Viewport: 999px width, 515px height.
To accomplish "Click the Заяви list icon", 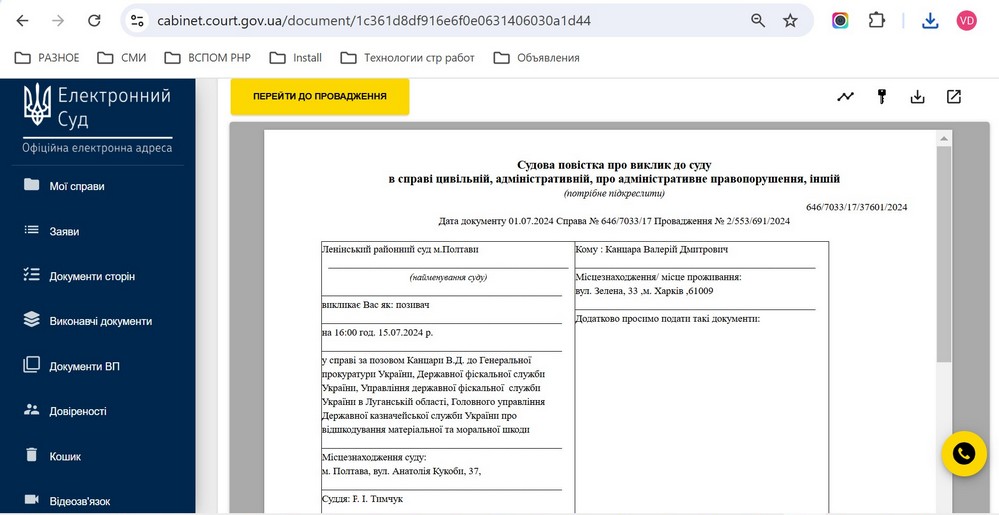I will 31,229.
